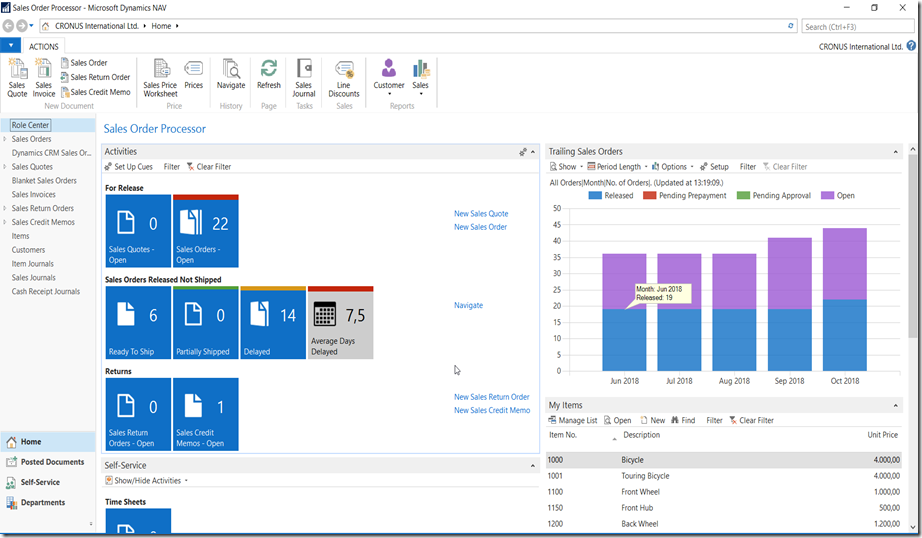Click the forward navigation arrow

coord(21,26)
